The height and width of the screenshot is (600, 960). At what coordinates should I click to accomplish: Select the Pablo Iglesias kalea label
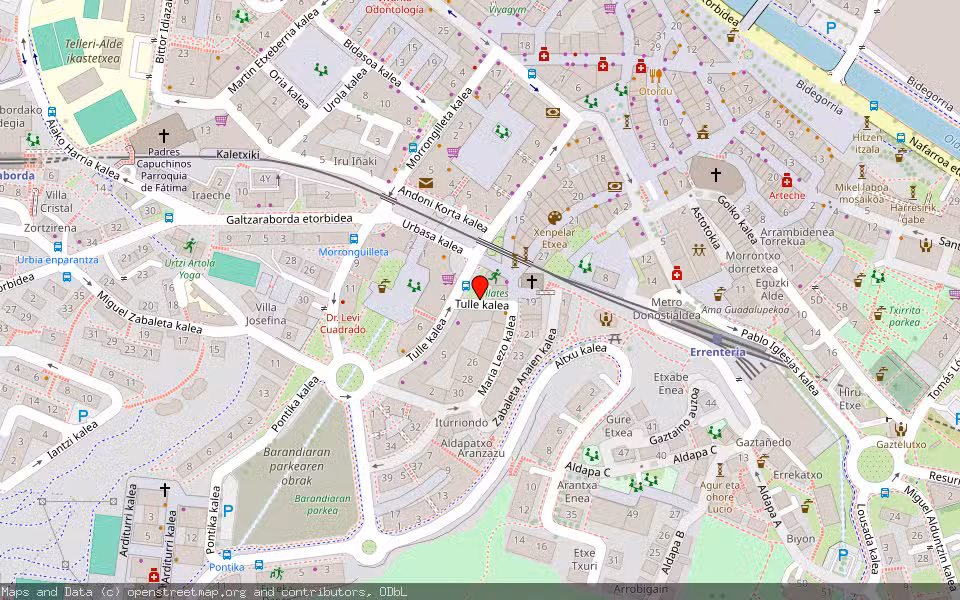[x=780, y=362]
